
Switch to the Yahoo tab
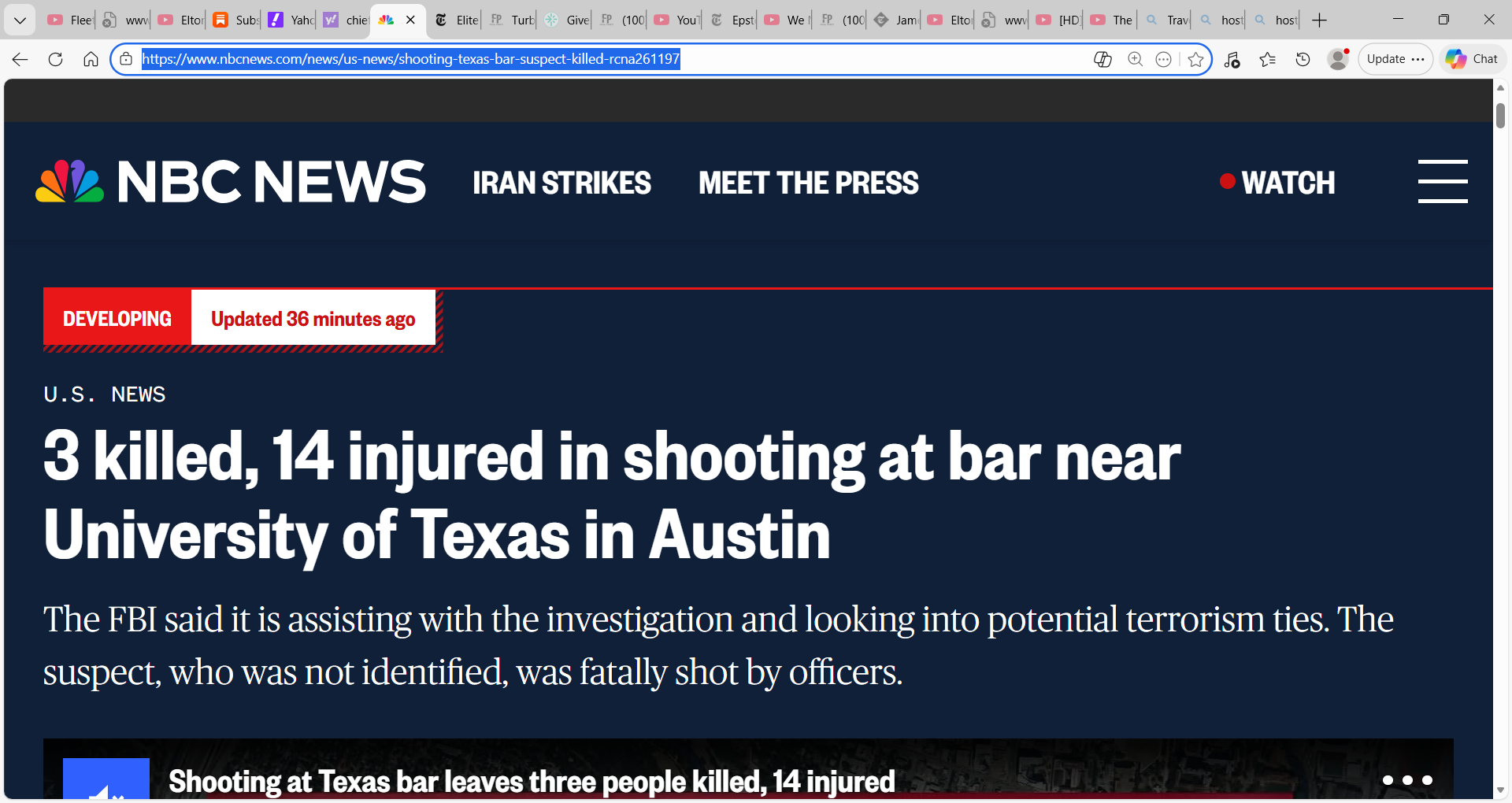coord(291,20)
